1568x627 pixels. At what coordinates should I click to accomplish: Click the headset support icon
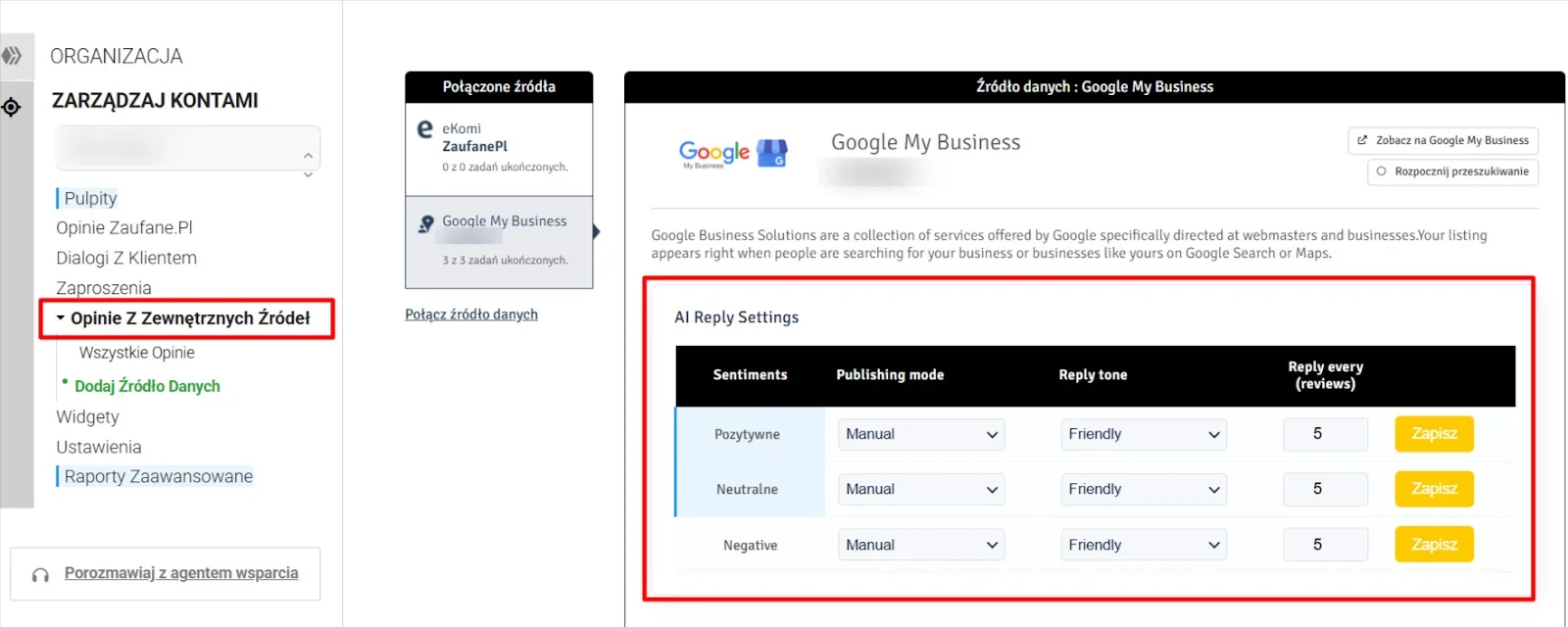pyautogui.click(x=40, y=575)
